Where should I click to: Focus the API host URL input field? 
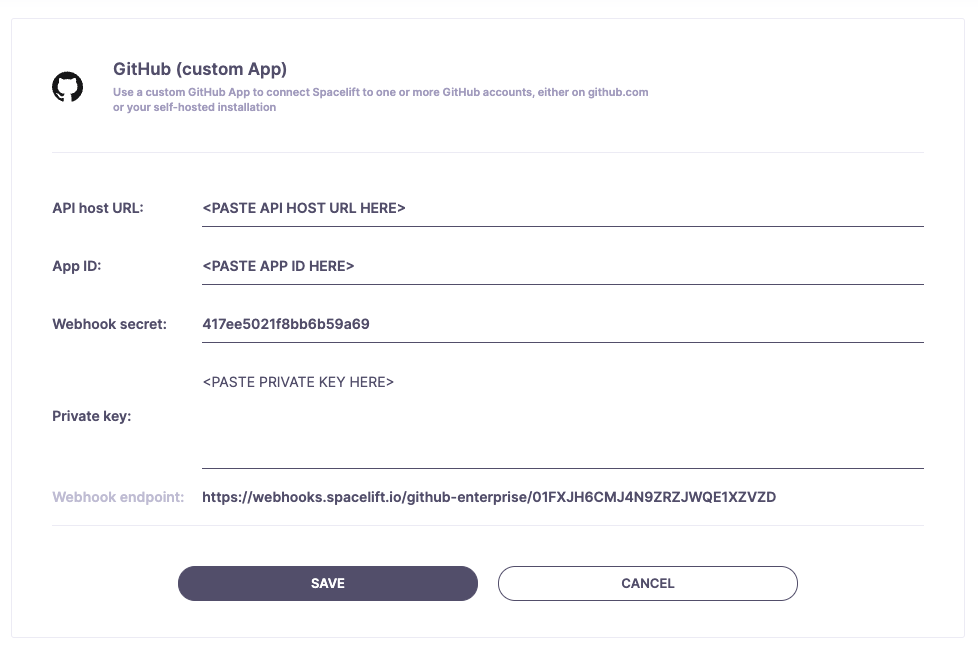point(562,208)
